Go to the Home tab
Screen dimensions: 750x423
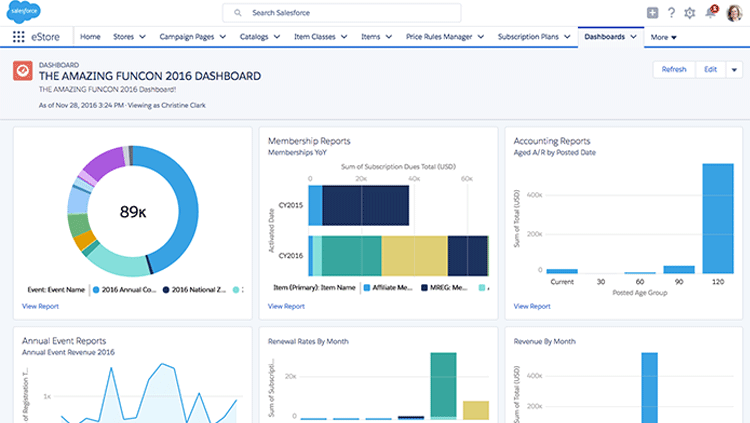(90, 37)
